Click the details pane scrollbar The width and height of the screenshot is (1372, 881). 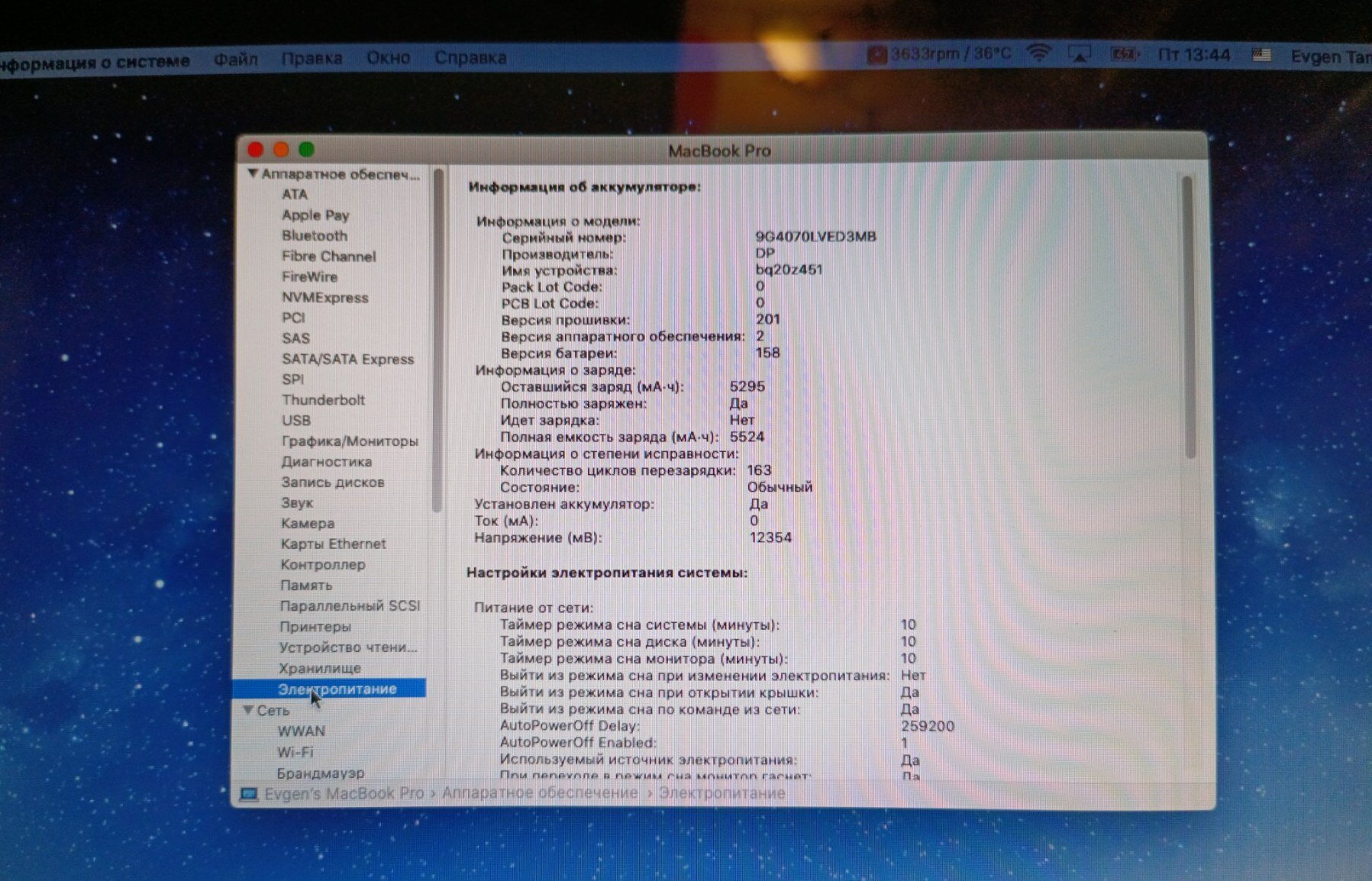(x=1188, y=317)
